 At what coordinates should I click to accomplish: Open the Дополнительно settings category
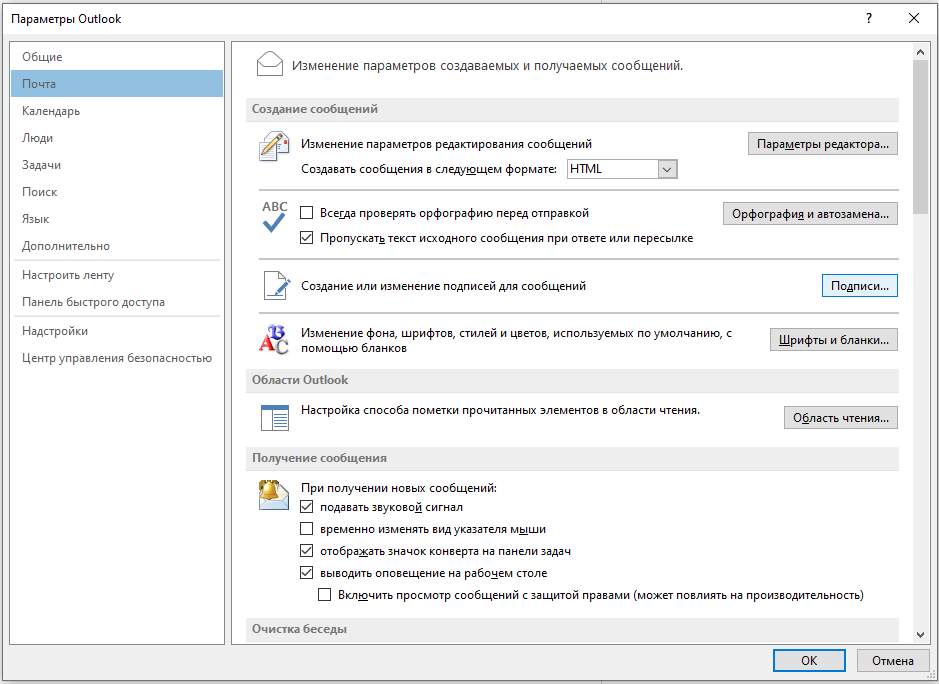click(117, 246)
